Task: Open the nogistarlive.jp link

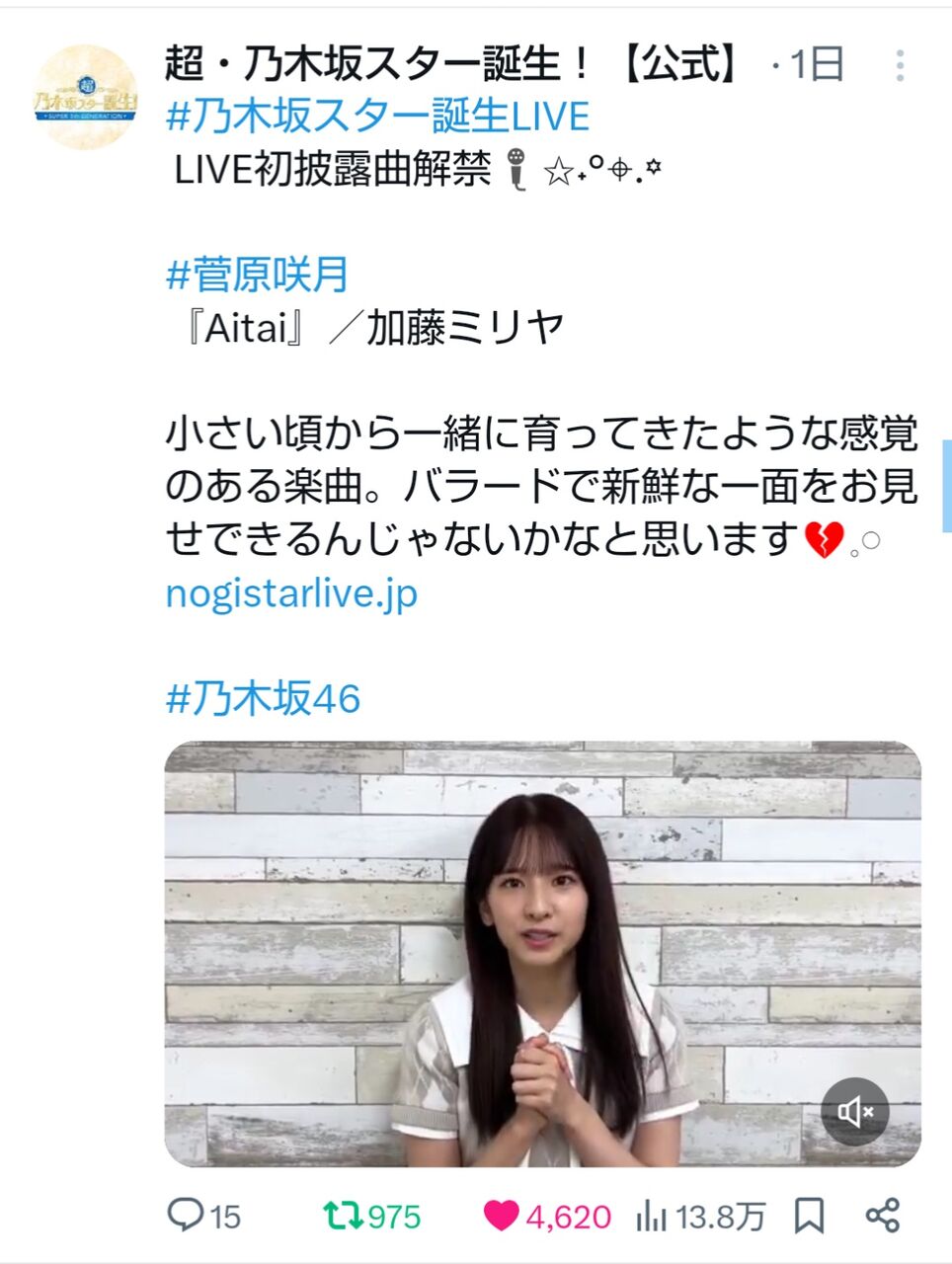Action: [291, 593]
